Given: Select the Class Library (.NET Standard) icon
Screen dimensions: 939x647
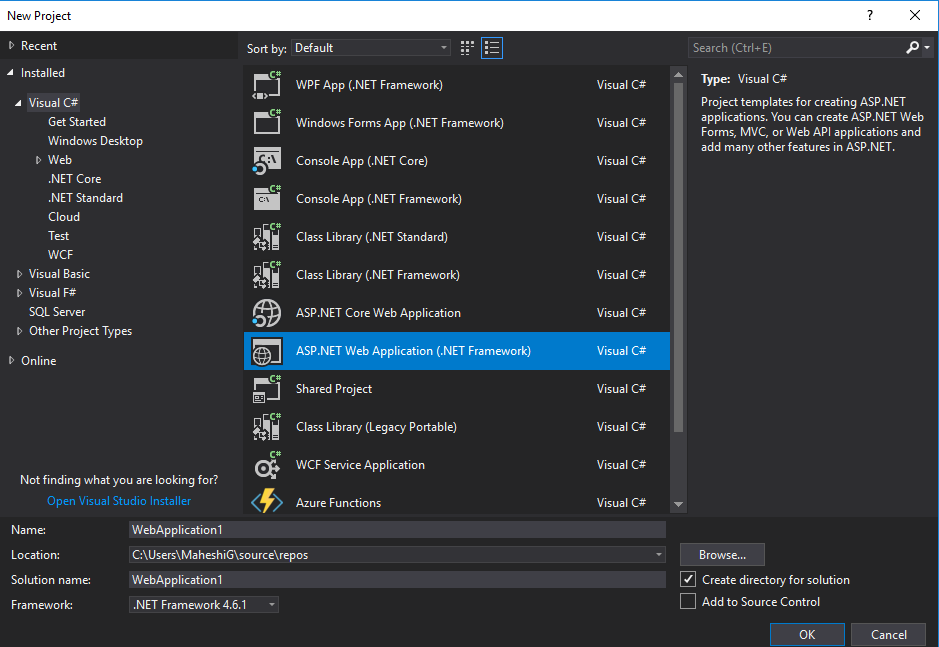Looking at the screenshot, I should point(266,236).
